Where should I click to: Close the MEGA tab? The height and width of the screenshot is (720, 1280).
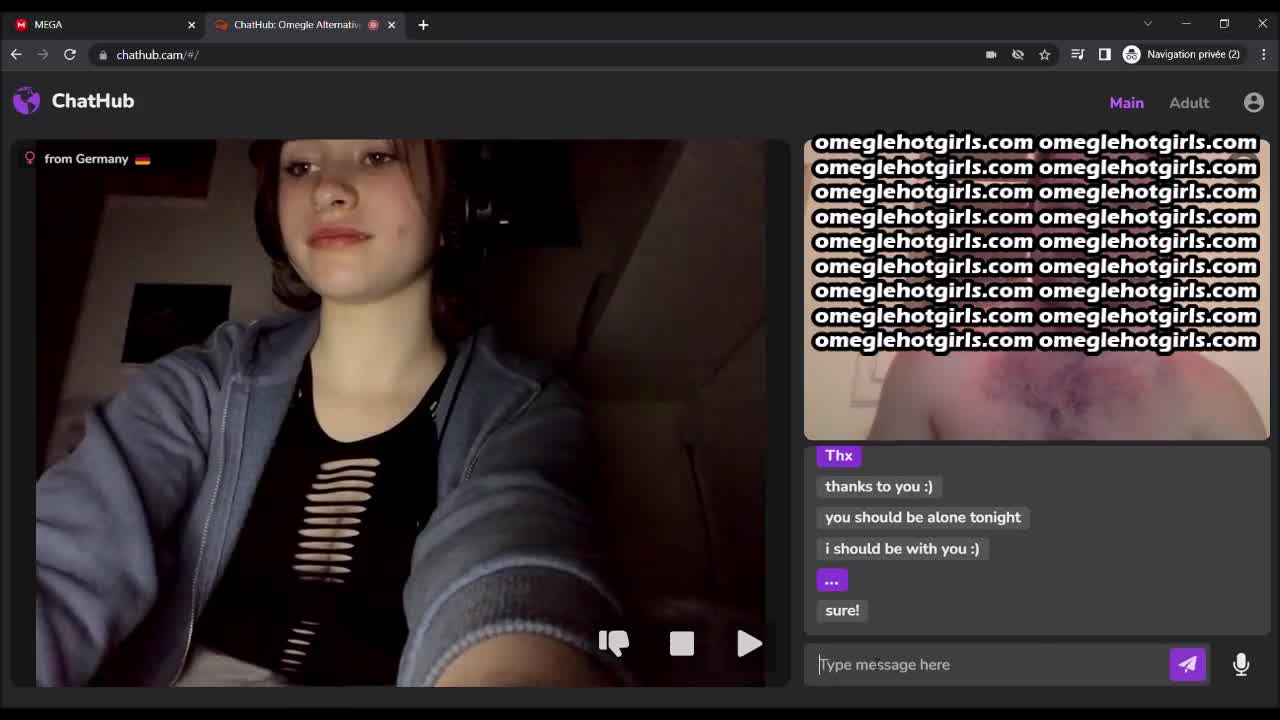tap(191, 24)
